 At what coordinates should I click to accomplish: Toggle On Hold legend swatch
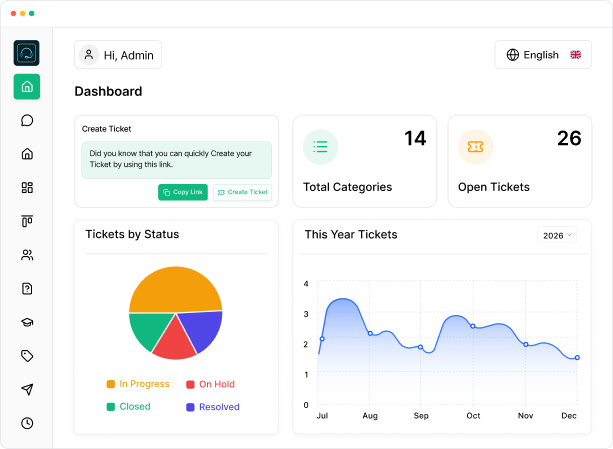[190, 385]
